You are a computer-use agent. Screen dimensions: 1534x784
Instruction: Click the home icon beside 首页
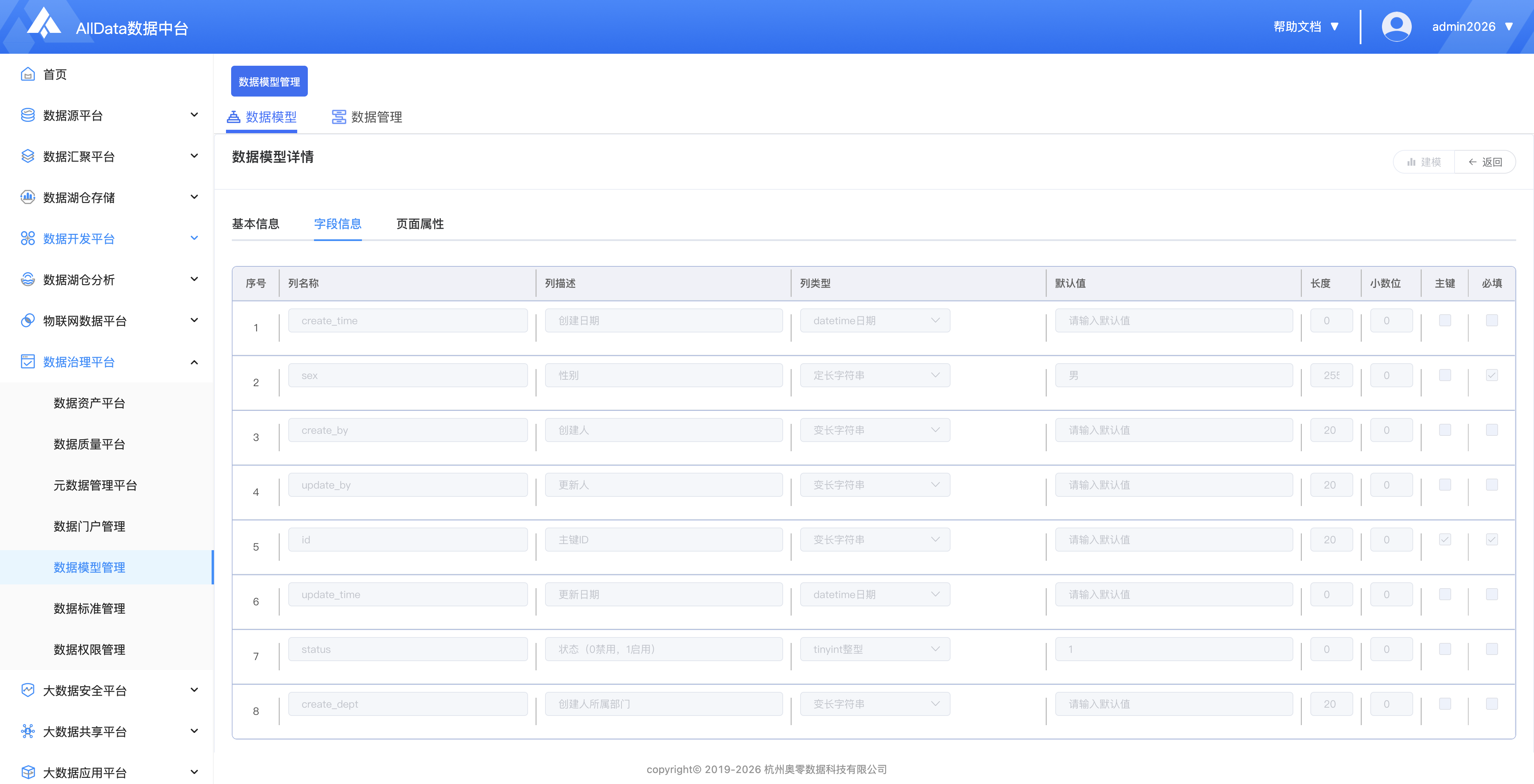[x=27, y=74]
